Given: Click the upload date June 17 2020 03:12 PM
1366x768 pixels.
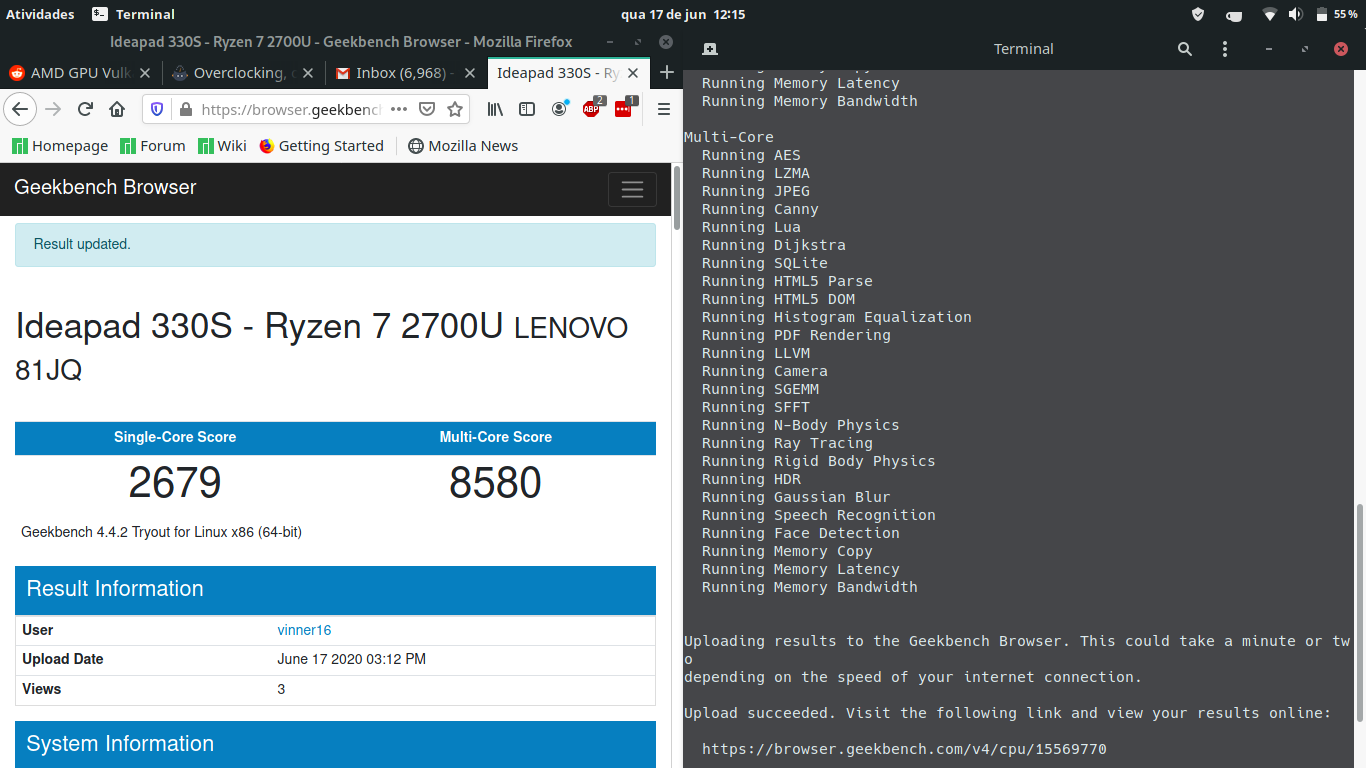Looking at the screenshot, I should coord(352,659).
